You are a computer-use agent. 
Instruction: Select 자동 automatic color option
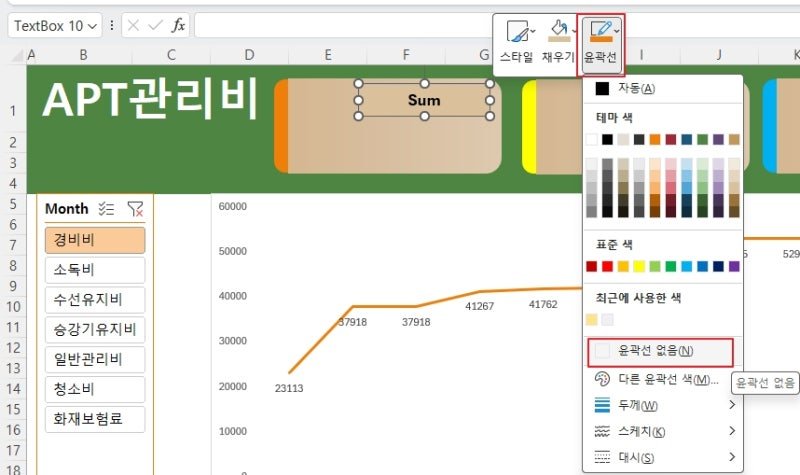pos(662,88)
